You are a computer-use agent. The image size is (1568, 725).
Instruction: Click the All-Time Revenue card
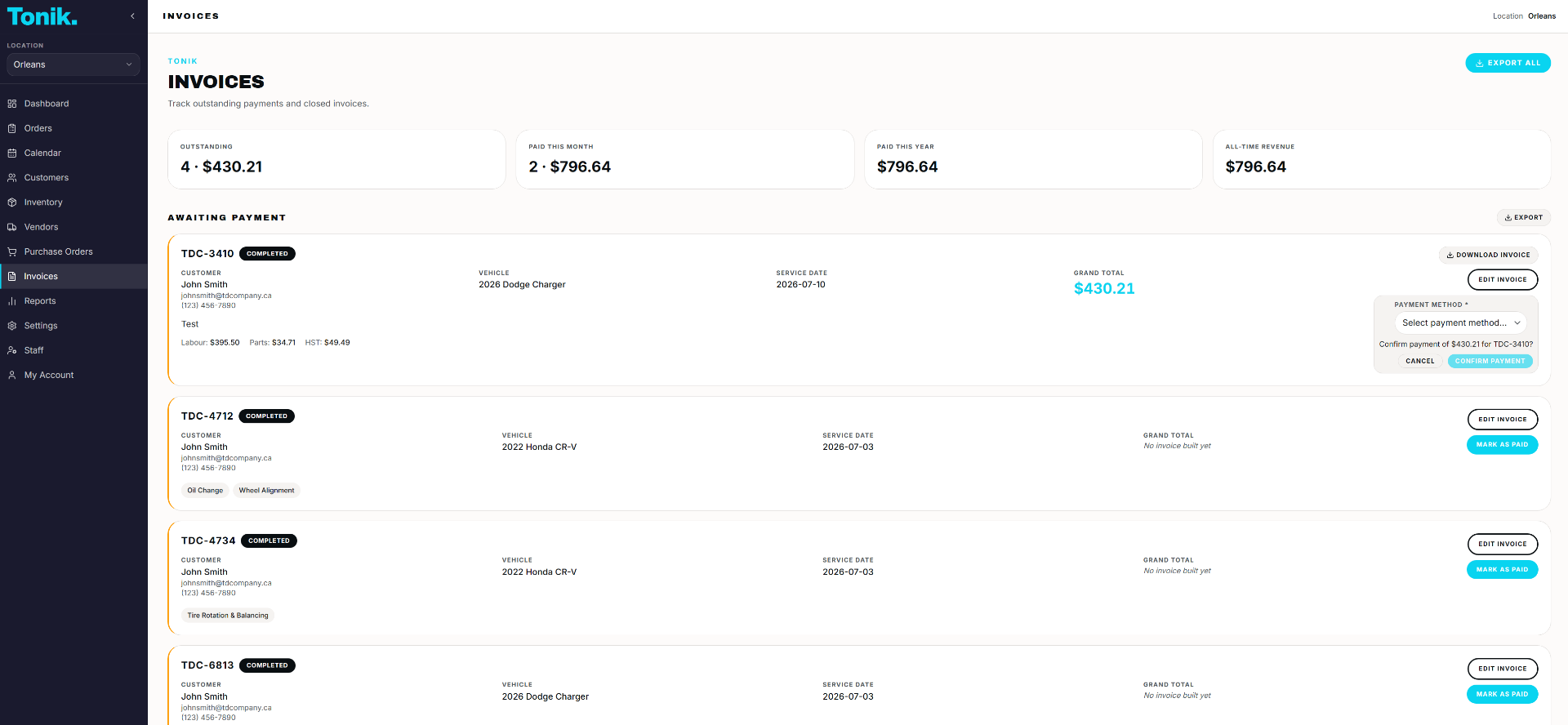click(1382, 159)
